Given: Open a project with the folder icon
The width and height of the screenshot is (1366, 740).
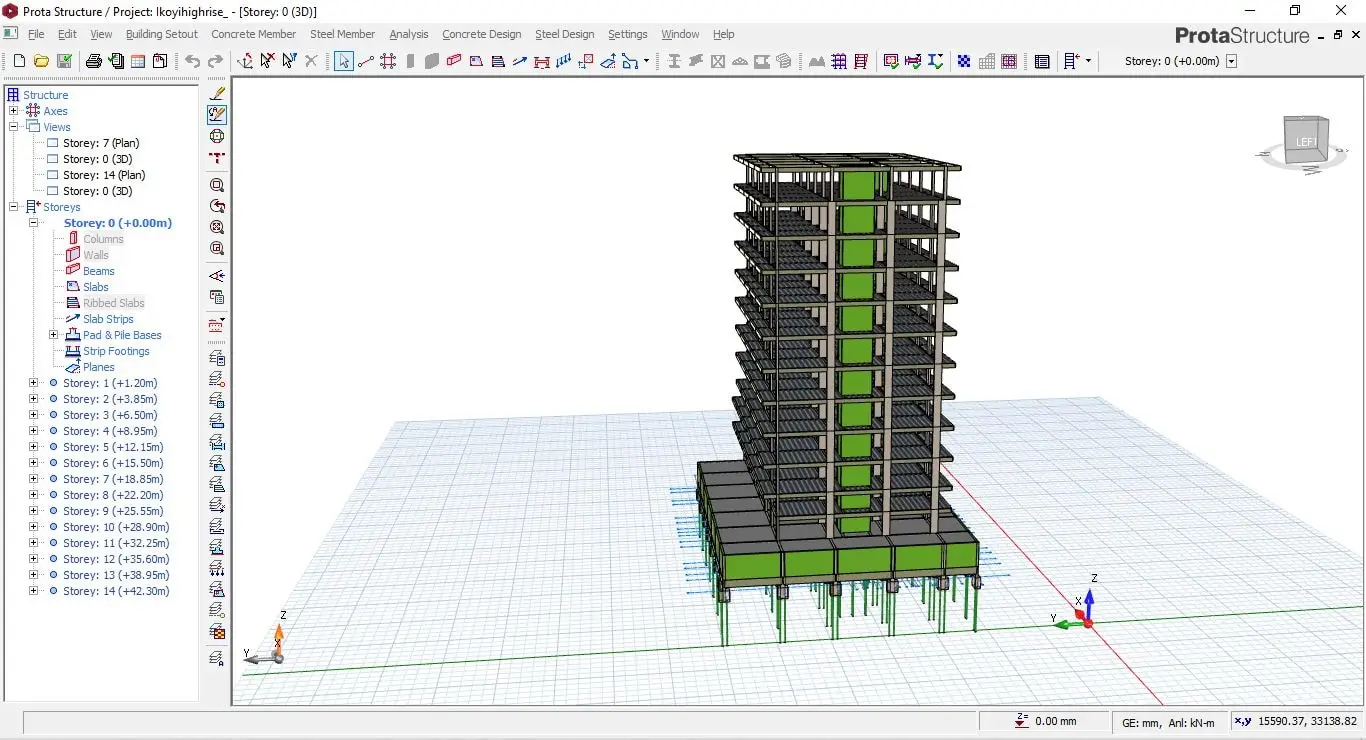Looking at the screenshot, I should click(x=41, y=61).
